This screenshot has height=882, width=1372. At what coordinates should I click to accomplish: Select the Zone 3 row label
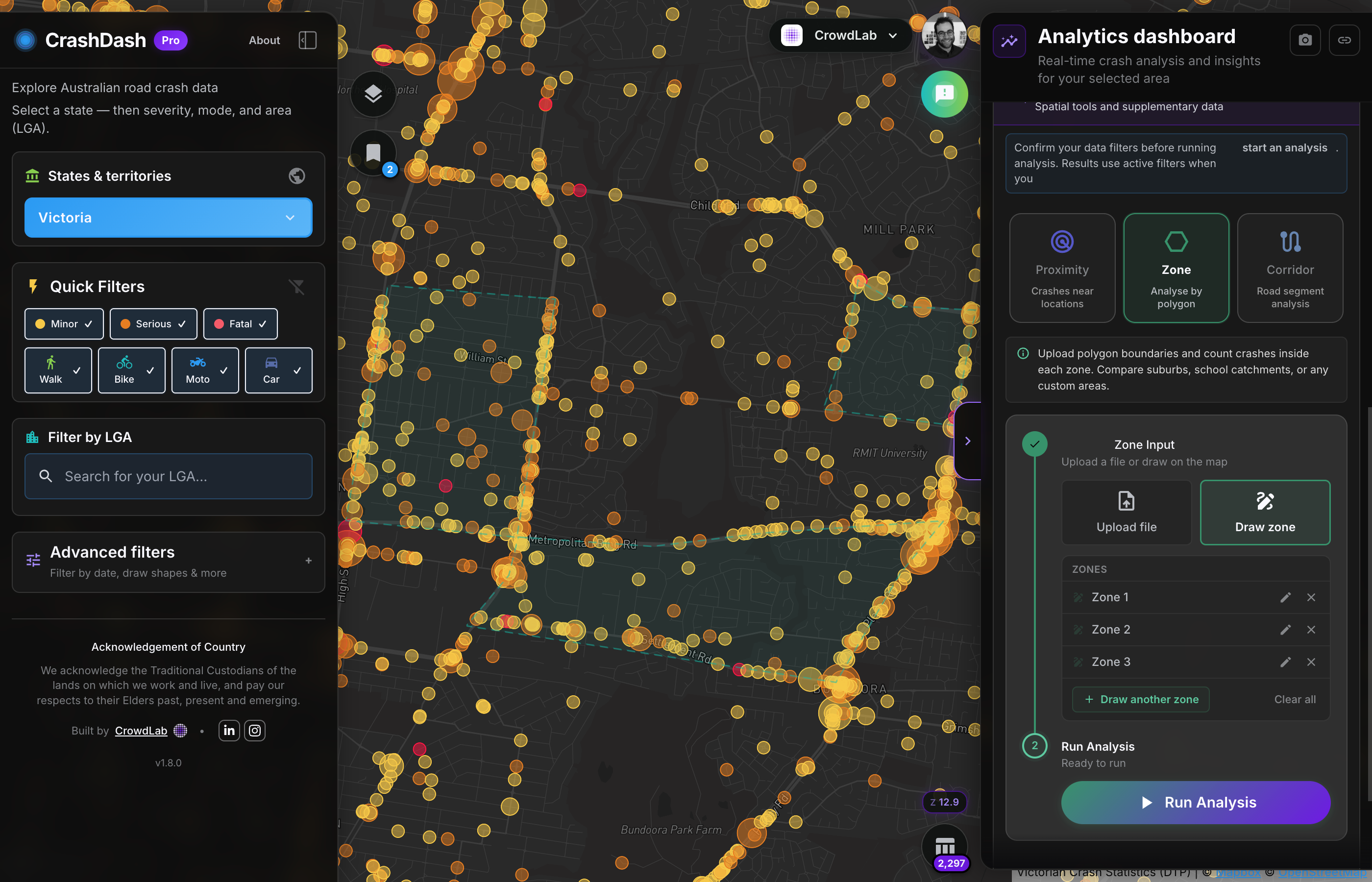[x=1111, y=662]
